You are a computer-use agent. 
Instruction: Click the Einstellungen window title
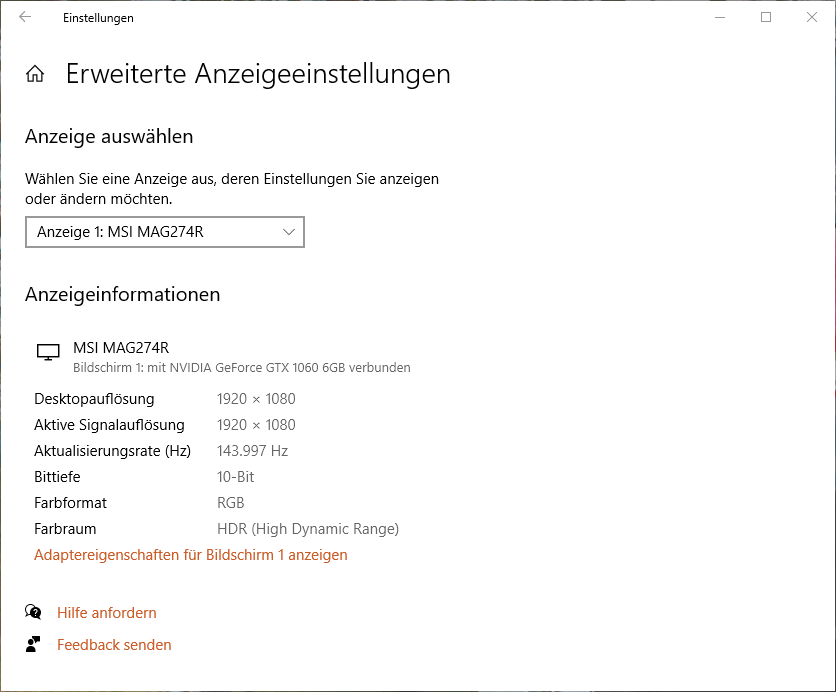click(98, 18)
